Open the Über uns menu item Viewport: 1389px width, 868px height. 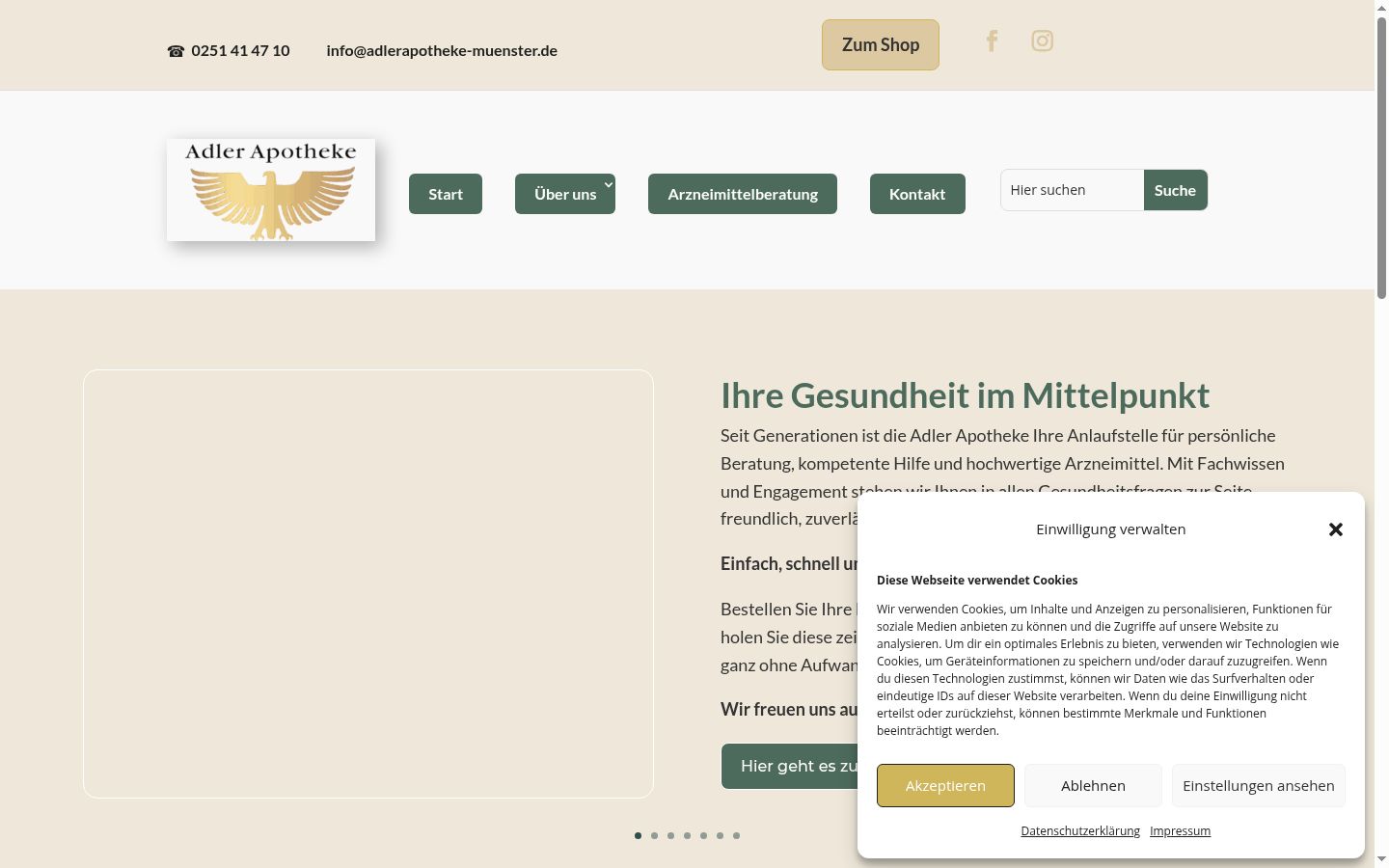pos(565,194)
